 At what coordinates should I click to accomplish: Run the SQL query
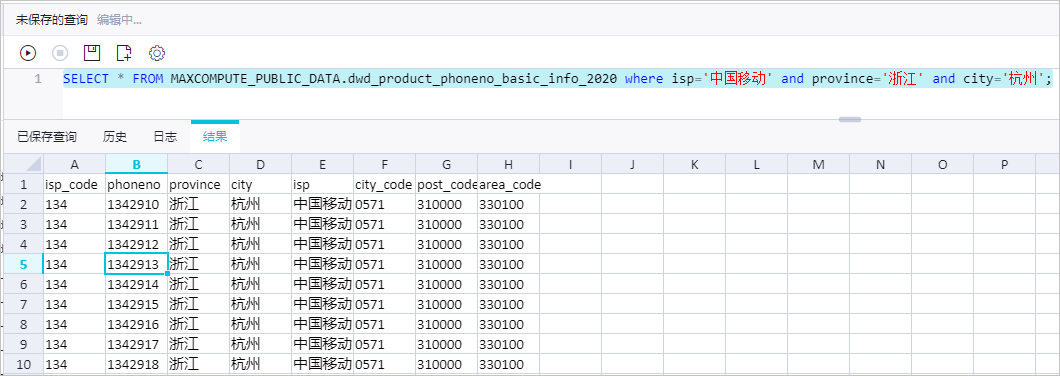point(28,53)
